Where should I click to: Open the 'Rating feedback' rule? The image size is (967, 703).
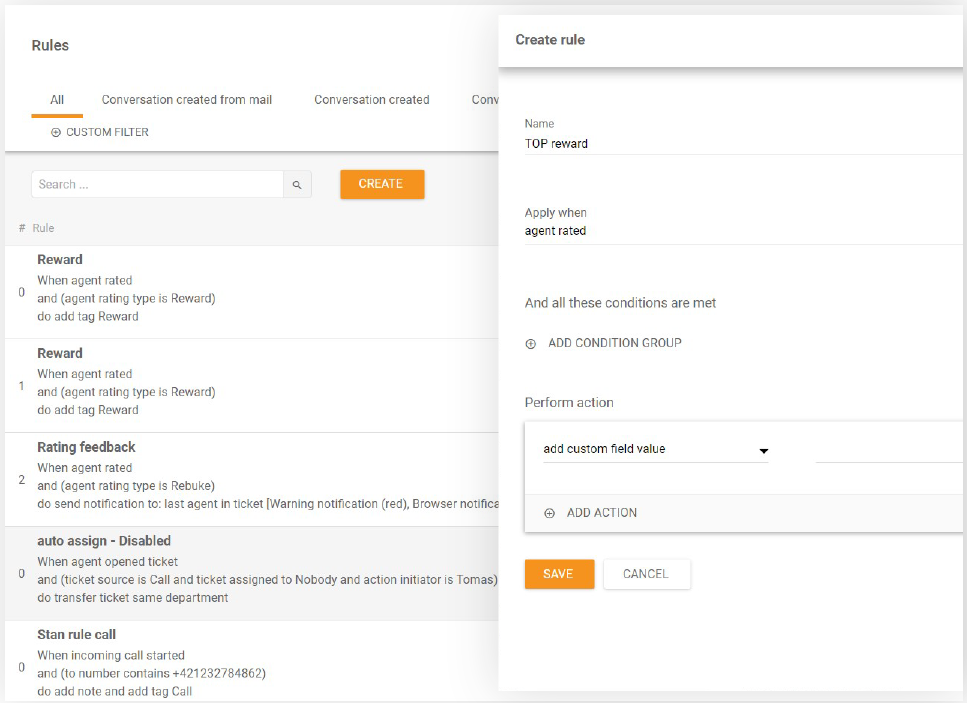[x=252, y=480]
